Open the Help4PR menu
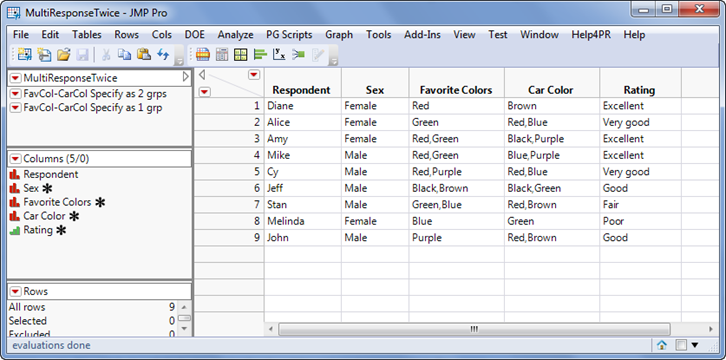Screen dimensions: 726x360 pyautogui.click(x=591, y=35)
